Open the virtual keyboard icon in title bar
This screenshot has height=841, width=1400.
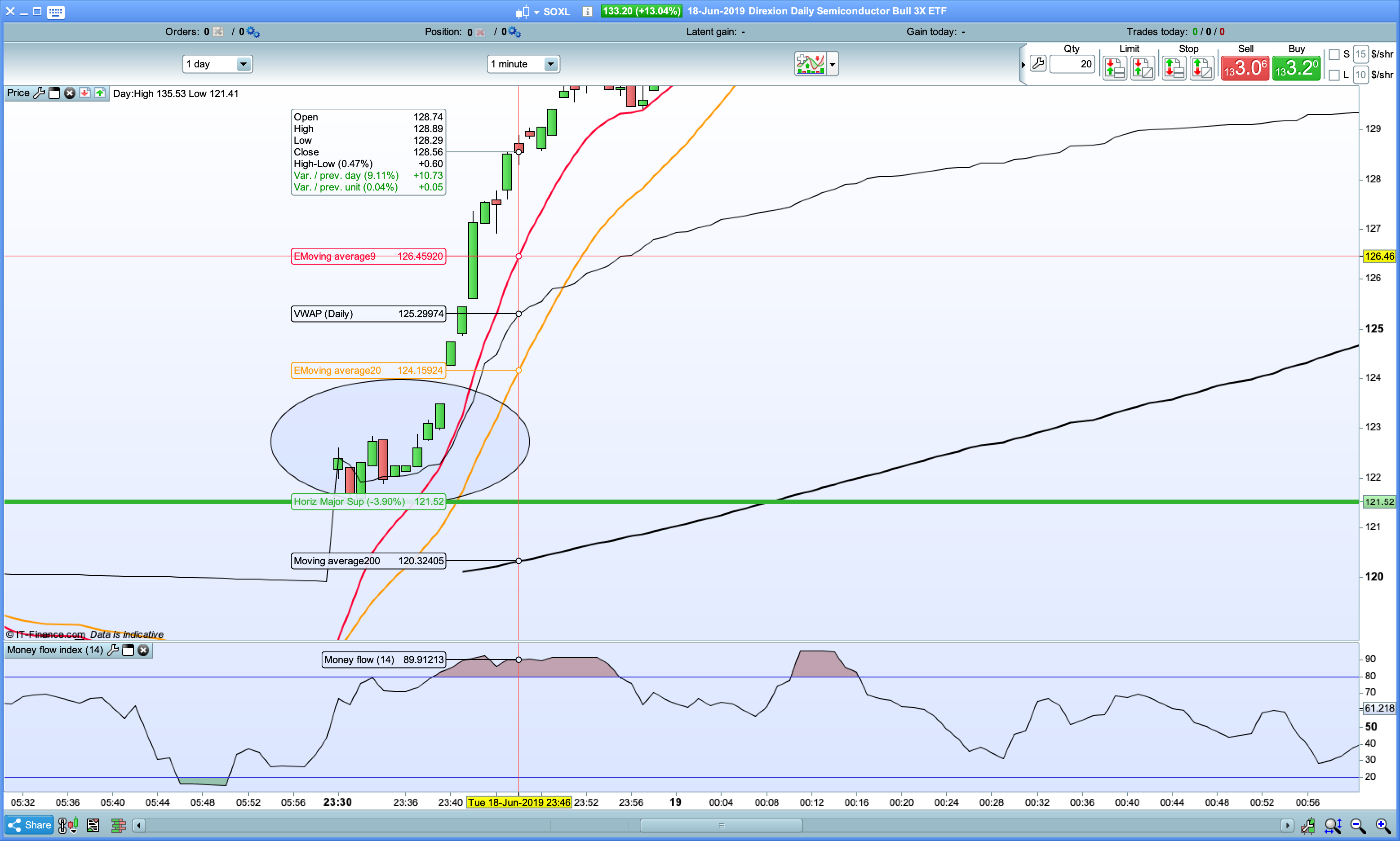56,11
